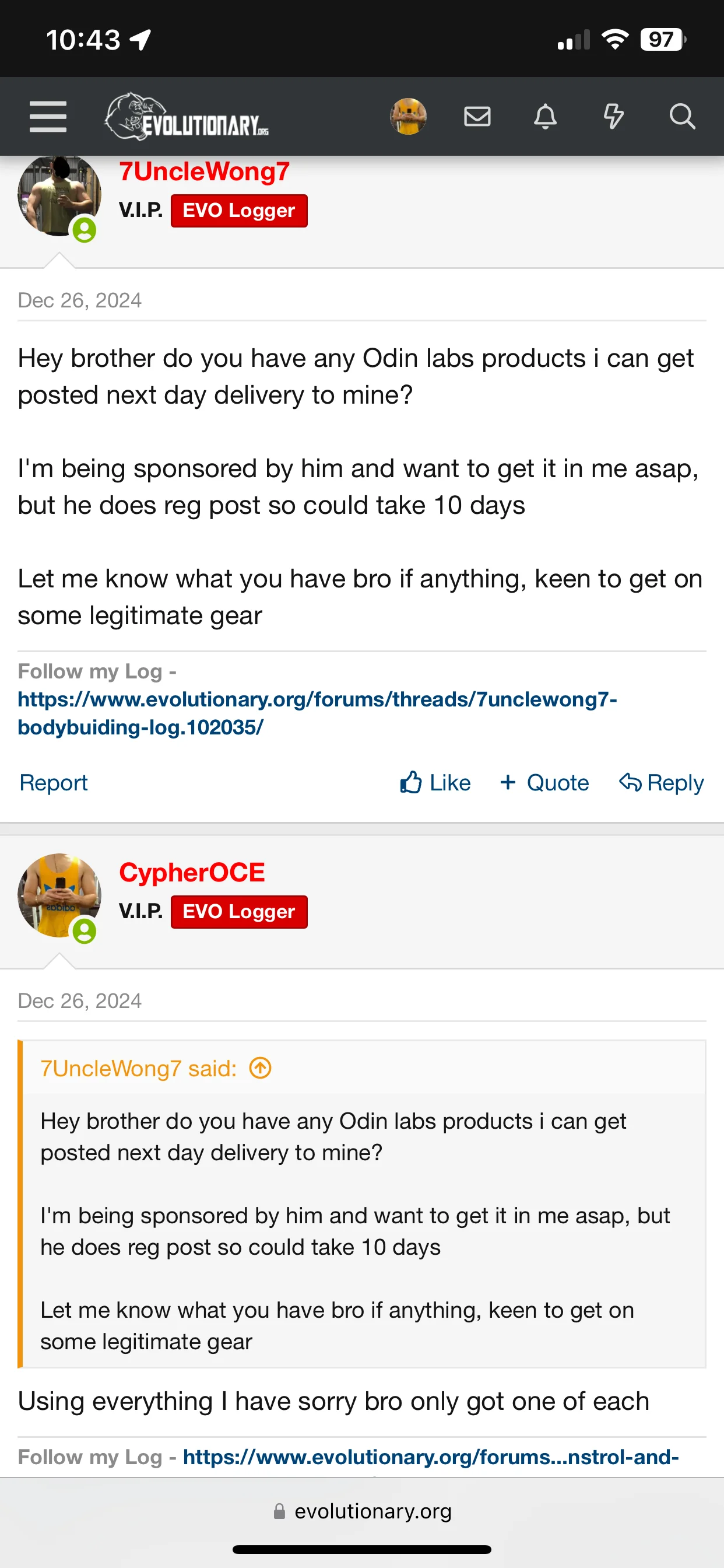Image resolution: width=724 pixels, height=1568 pixels.
Task: Open 7UncleWong7 bodybuilding log link
Action: point(318,713)
